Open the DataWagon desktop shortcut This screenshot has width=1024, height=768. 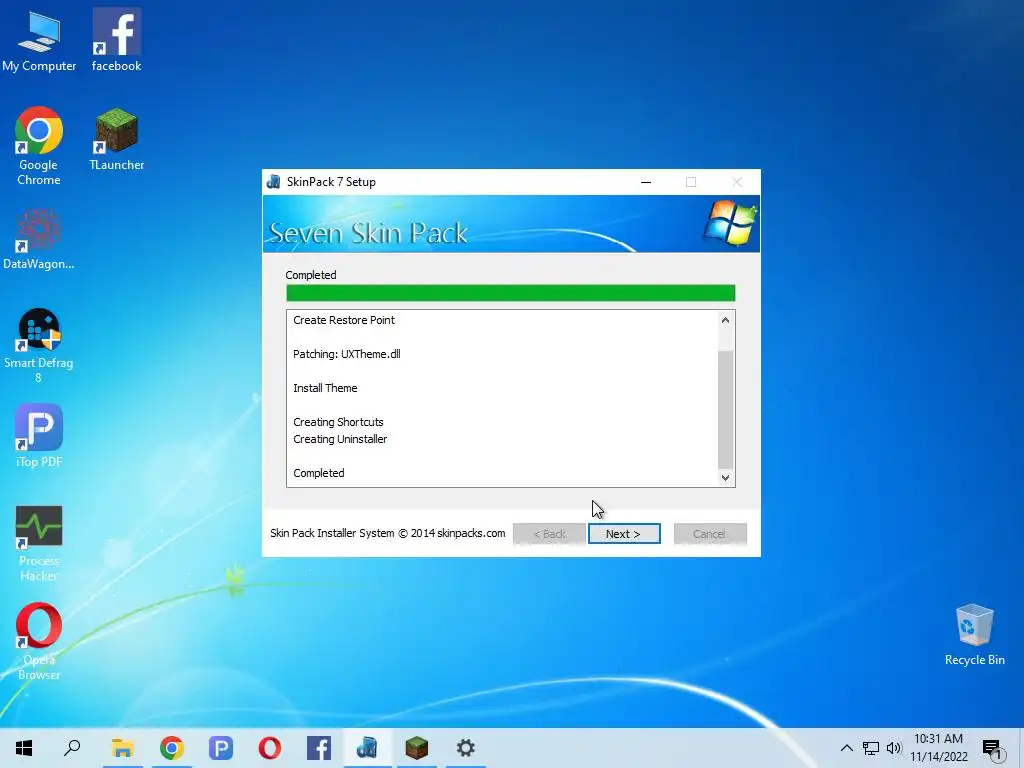[x=39, y=239]
